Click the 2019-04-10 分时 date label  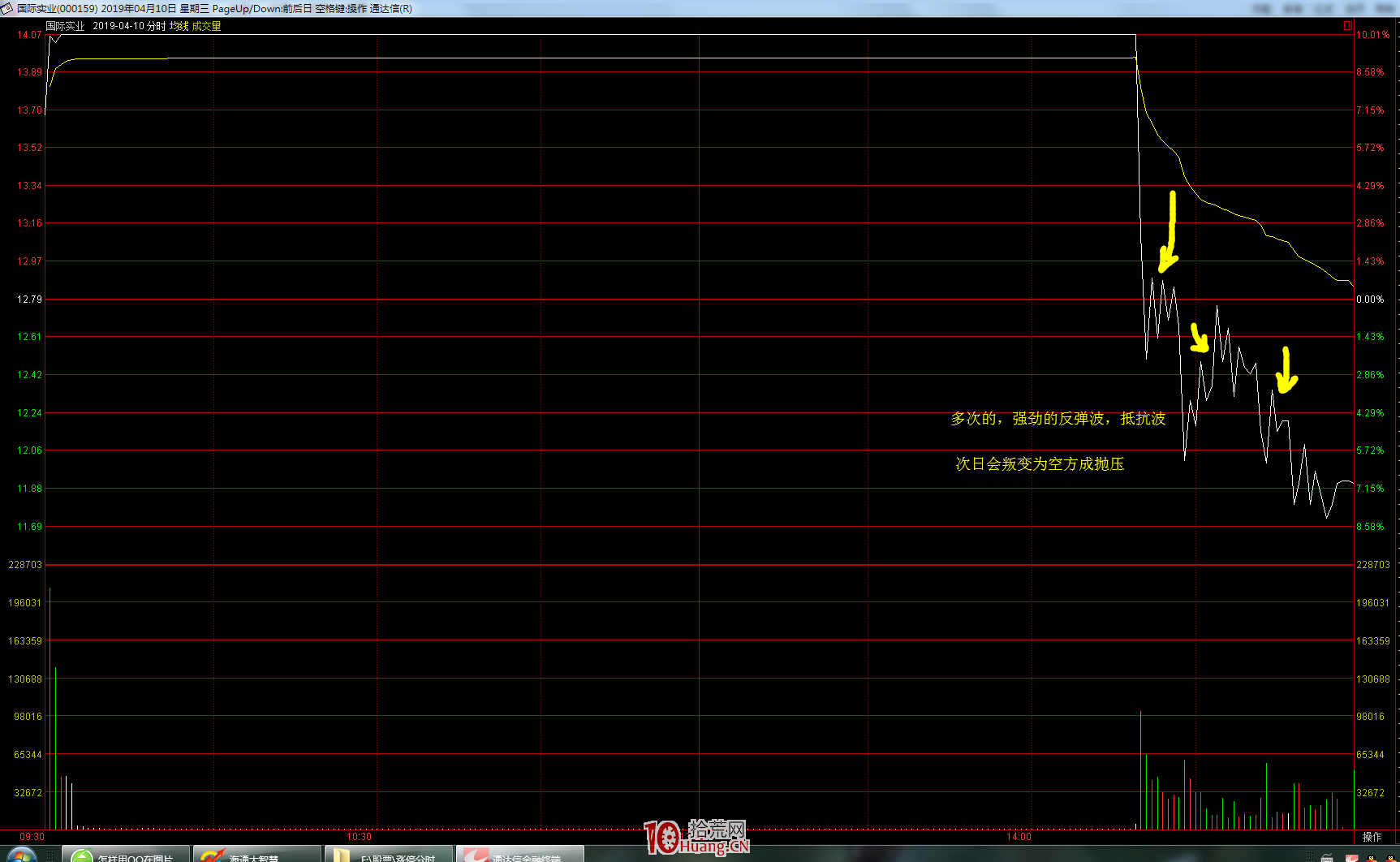click(x=129, y=26)
